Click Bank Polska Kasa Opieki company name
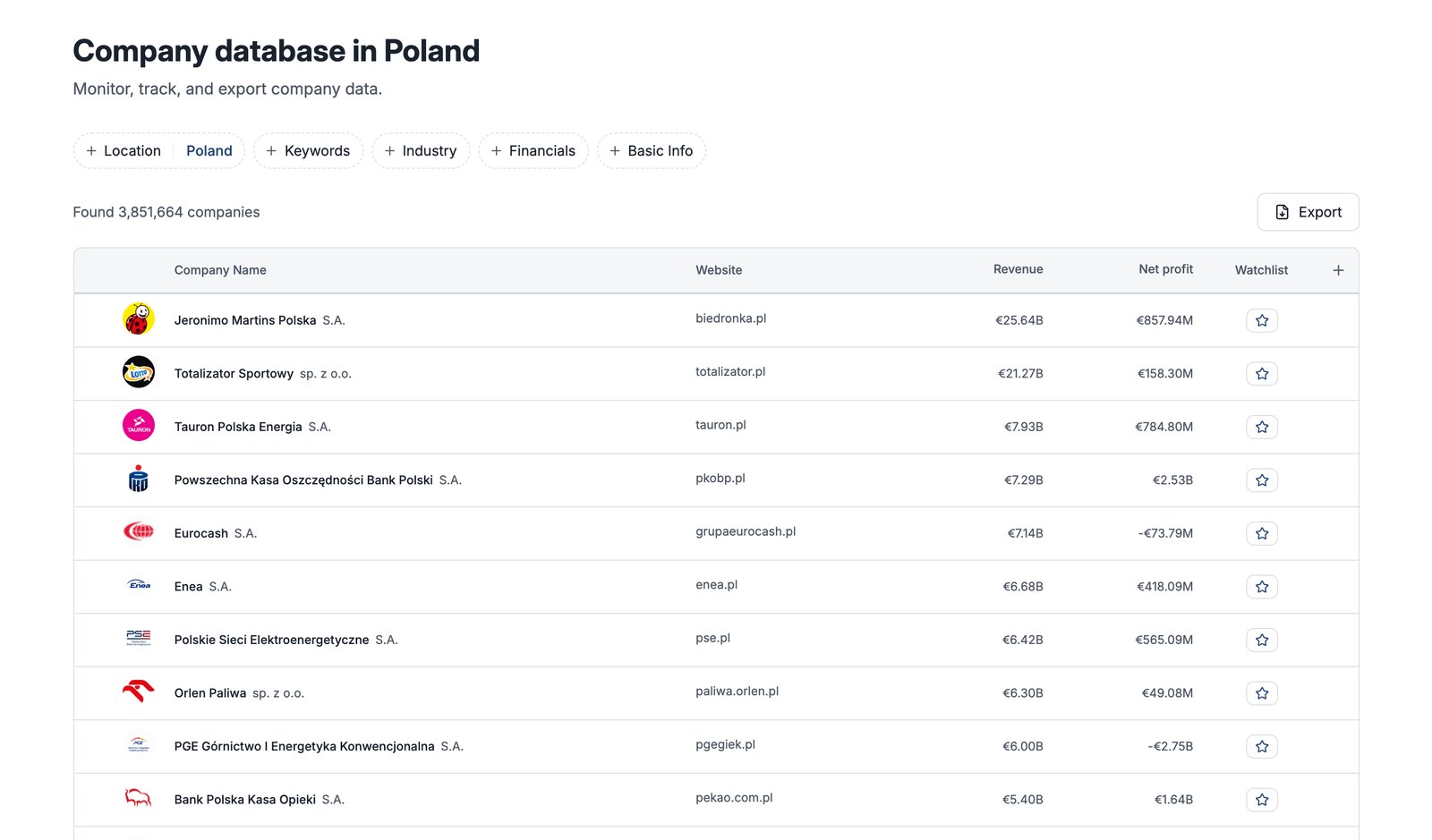This screenshot has height=840, width=1432. (245, 800)
